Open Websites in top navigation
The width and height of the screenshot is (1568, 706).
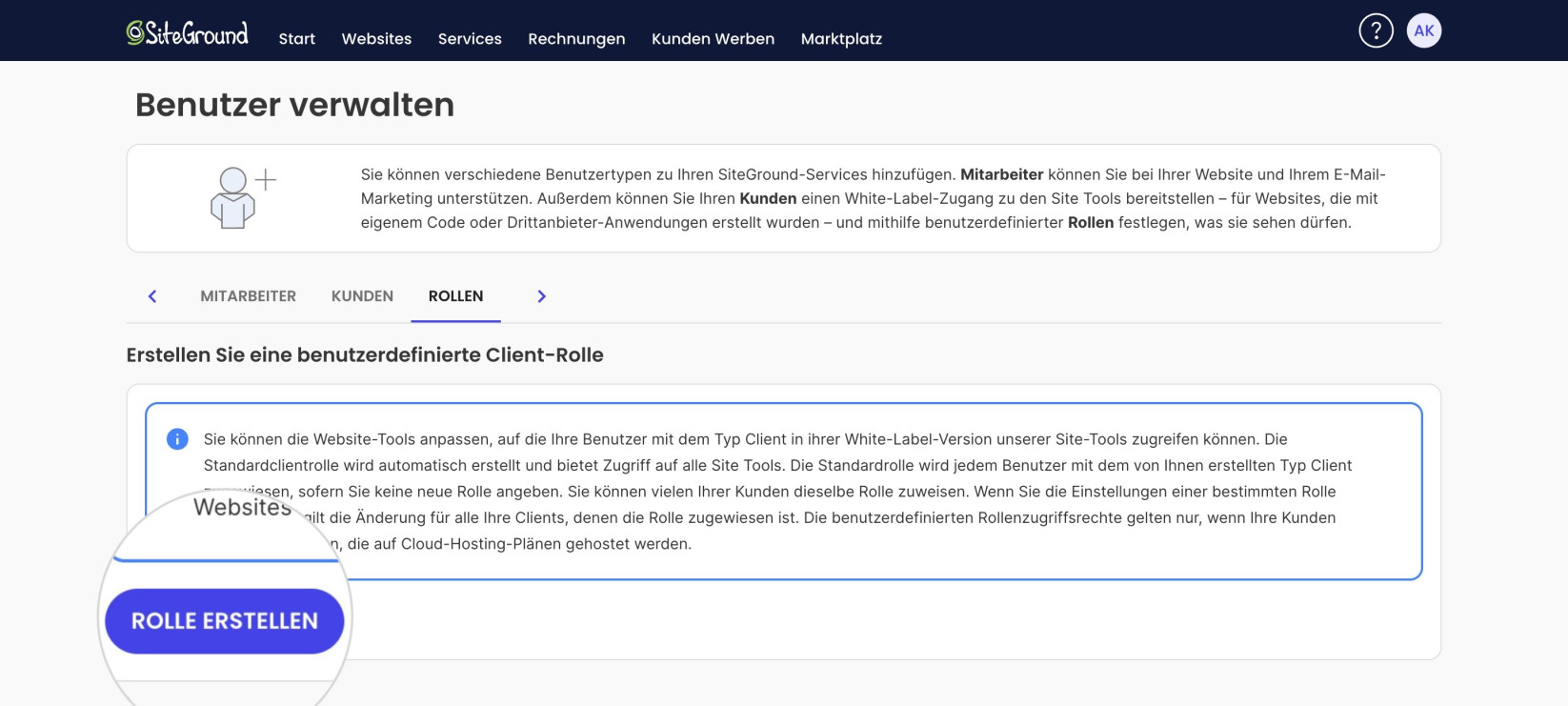point(377,39)
